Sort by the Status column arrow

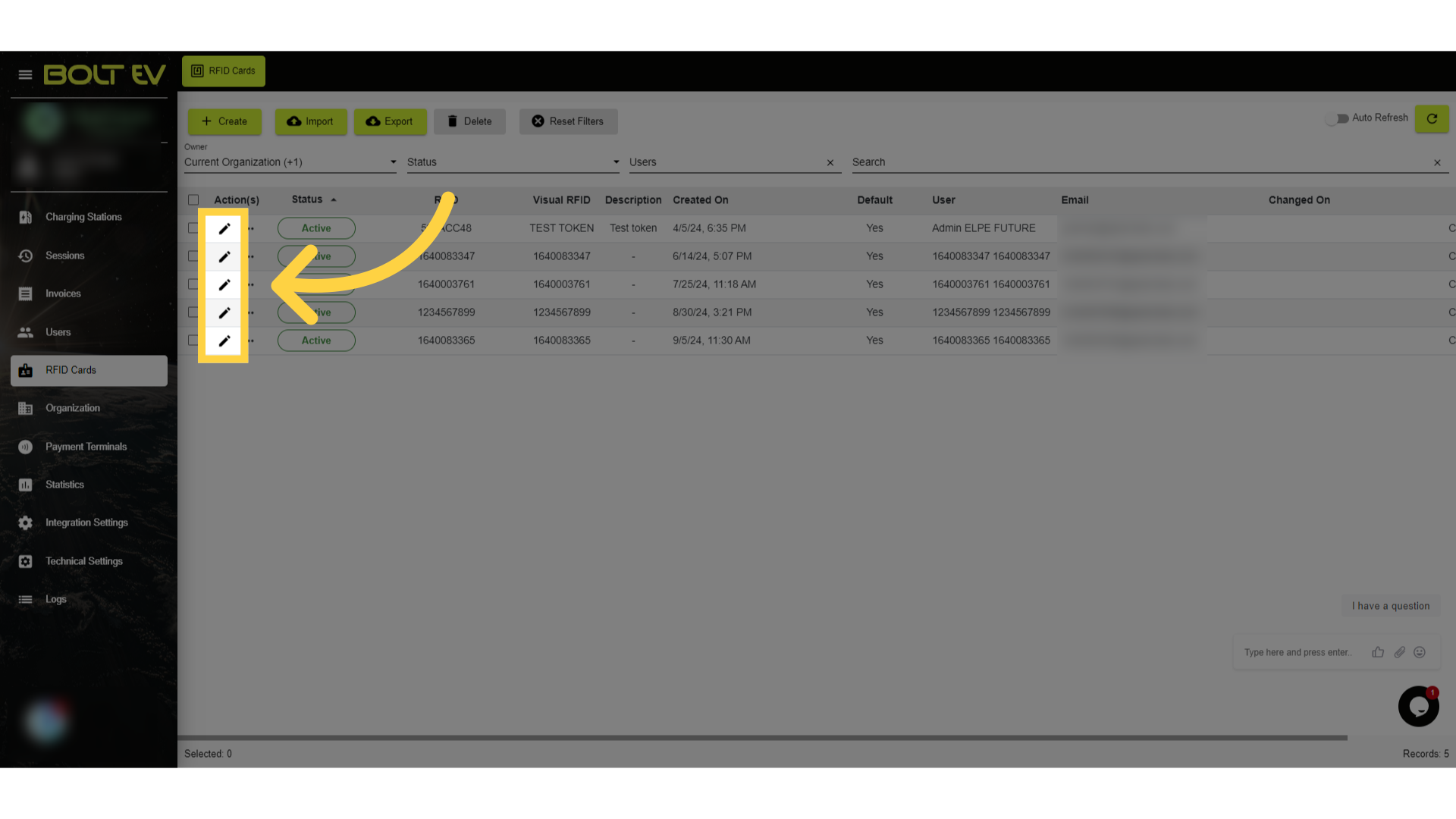(333, 199)
